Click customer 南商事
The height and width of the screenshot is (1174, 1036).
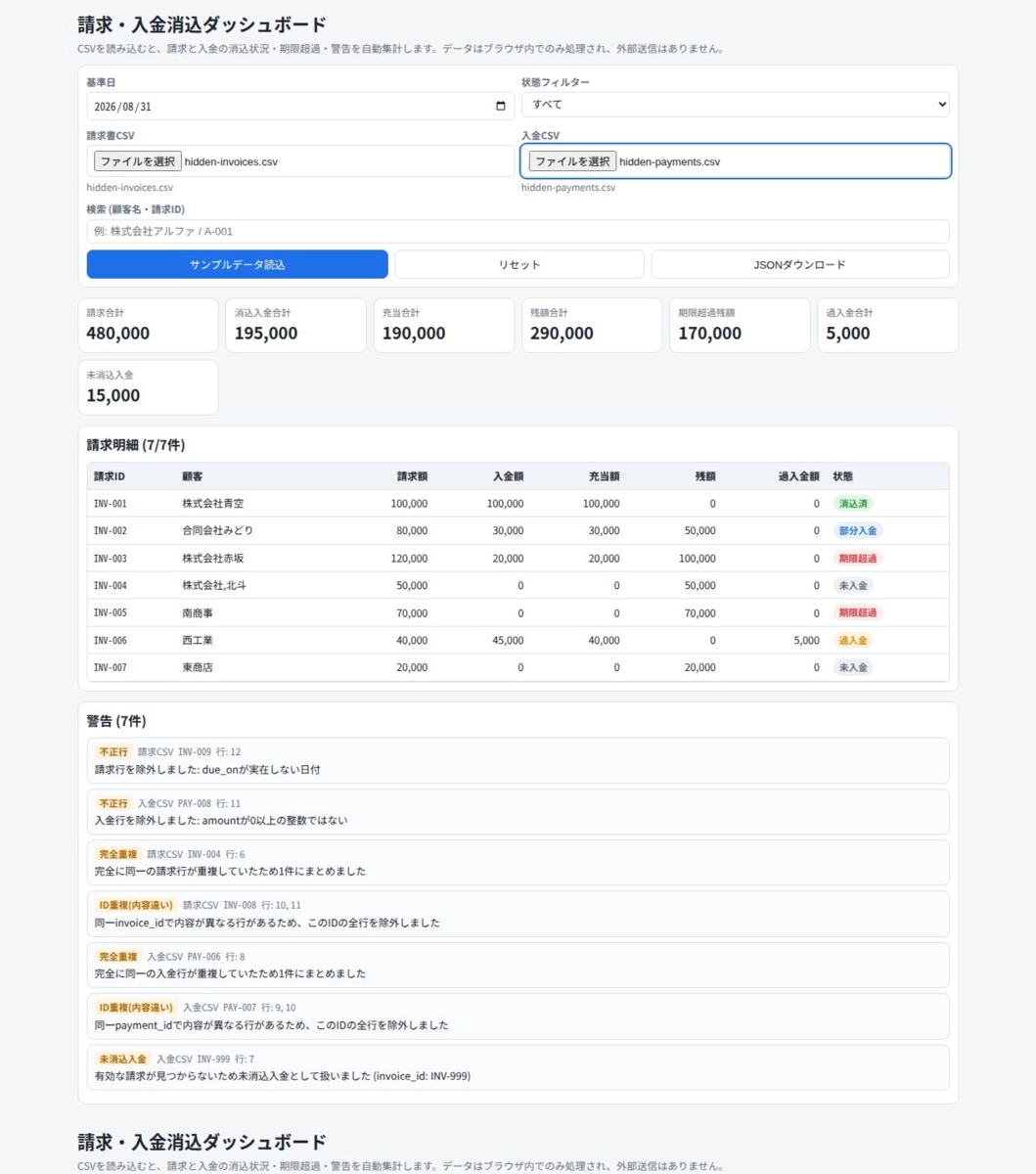[x=198, y=613]
